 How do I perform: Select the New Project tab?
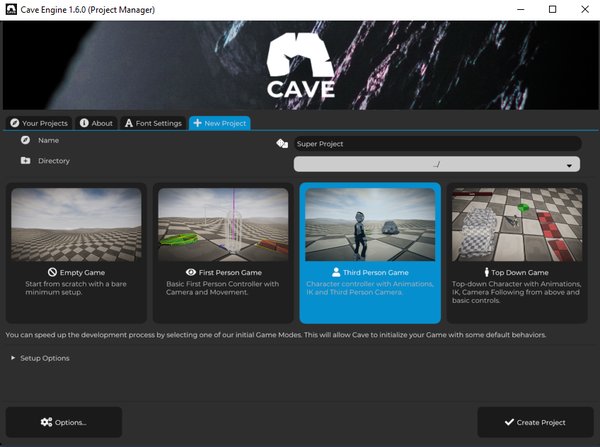point(220,123)
